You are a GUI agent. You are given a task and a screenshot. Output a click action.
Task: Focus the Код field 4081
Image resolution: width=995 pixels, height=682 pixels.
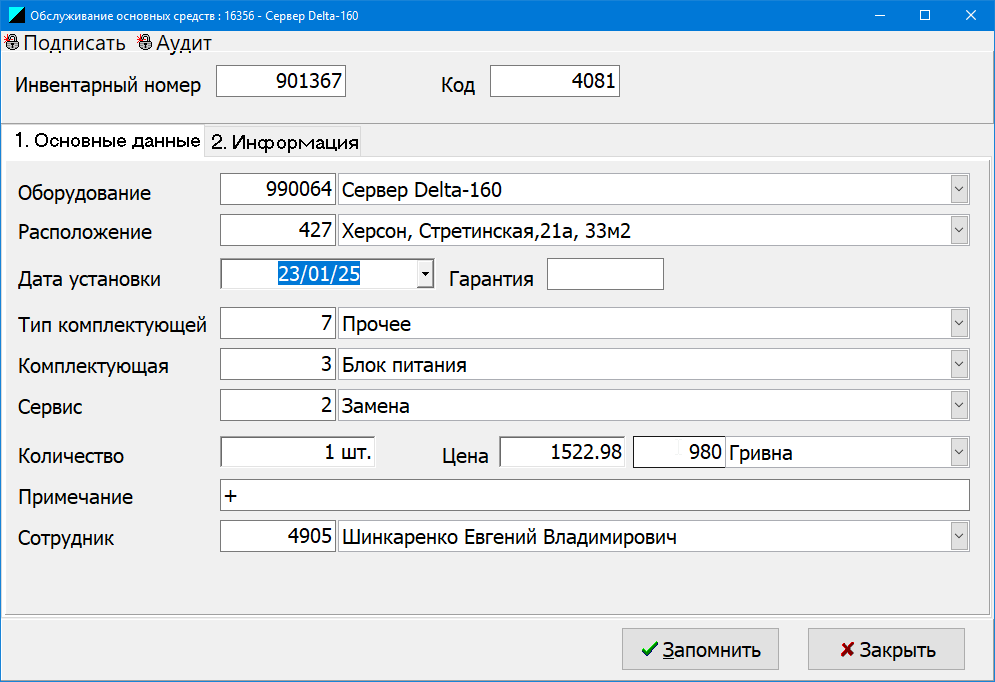point(555,81)
